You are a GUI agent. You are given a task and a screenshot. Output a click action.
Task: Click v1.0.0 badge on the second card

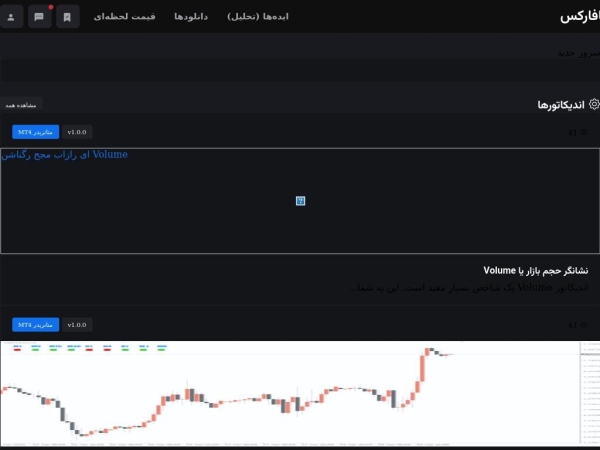tap(77, 325)
